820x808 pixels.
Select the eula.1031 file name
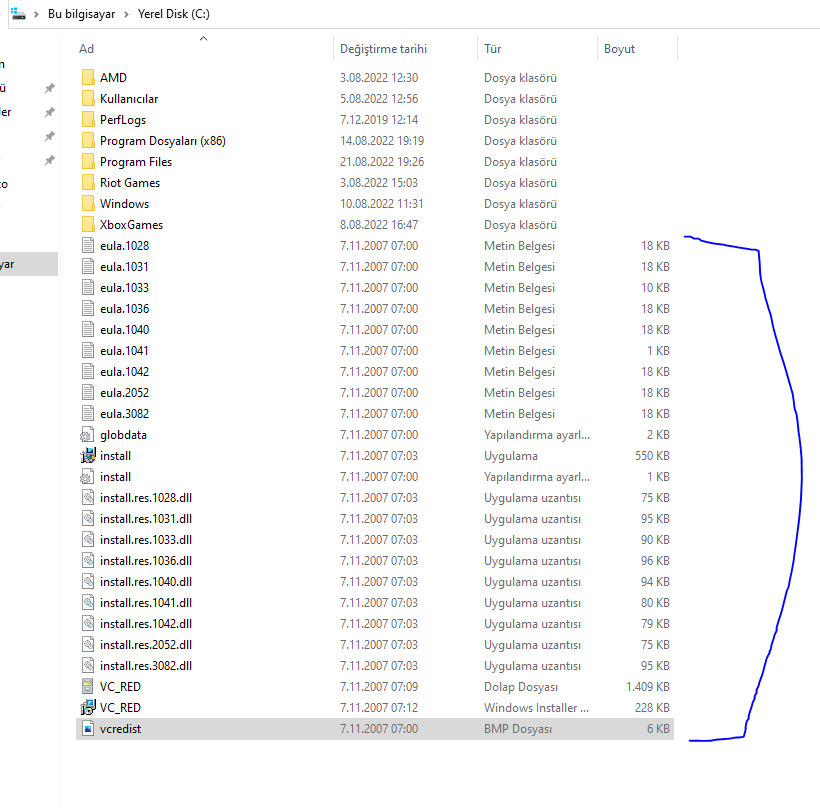tap(124, 267)
